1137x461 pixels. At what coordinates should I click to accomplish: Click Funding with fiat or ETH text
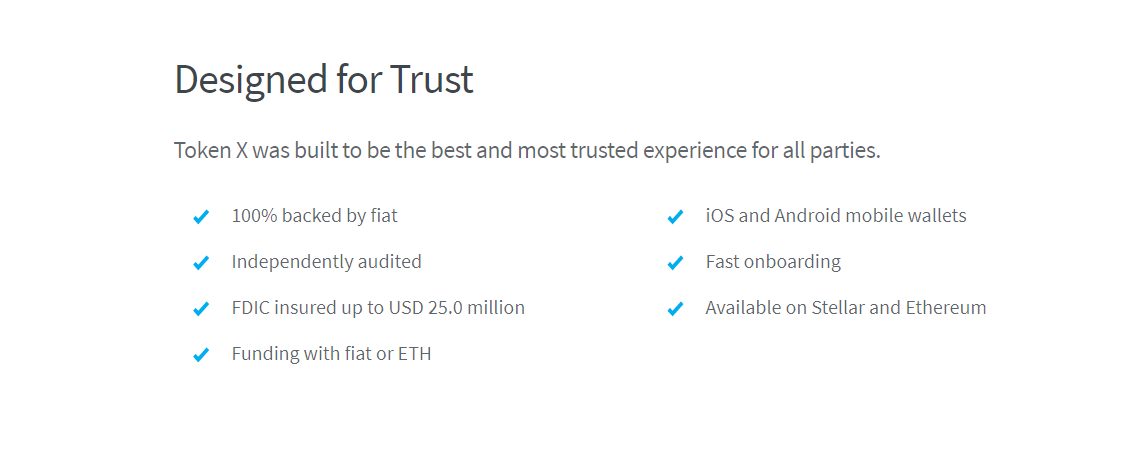[x=331, y=354]
